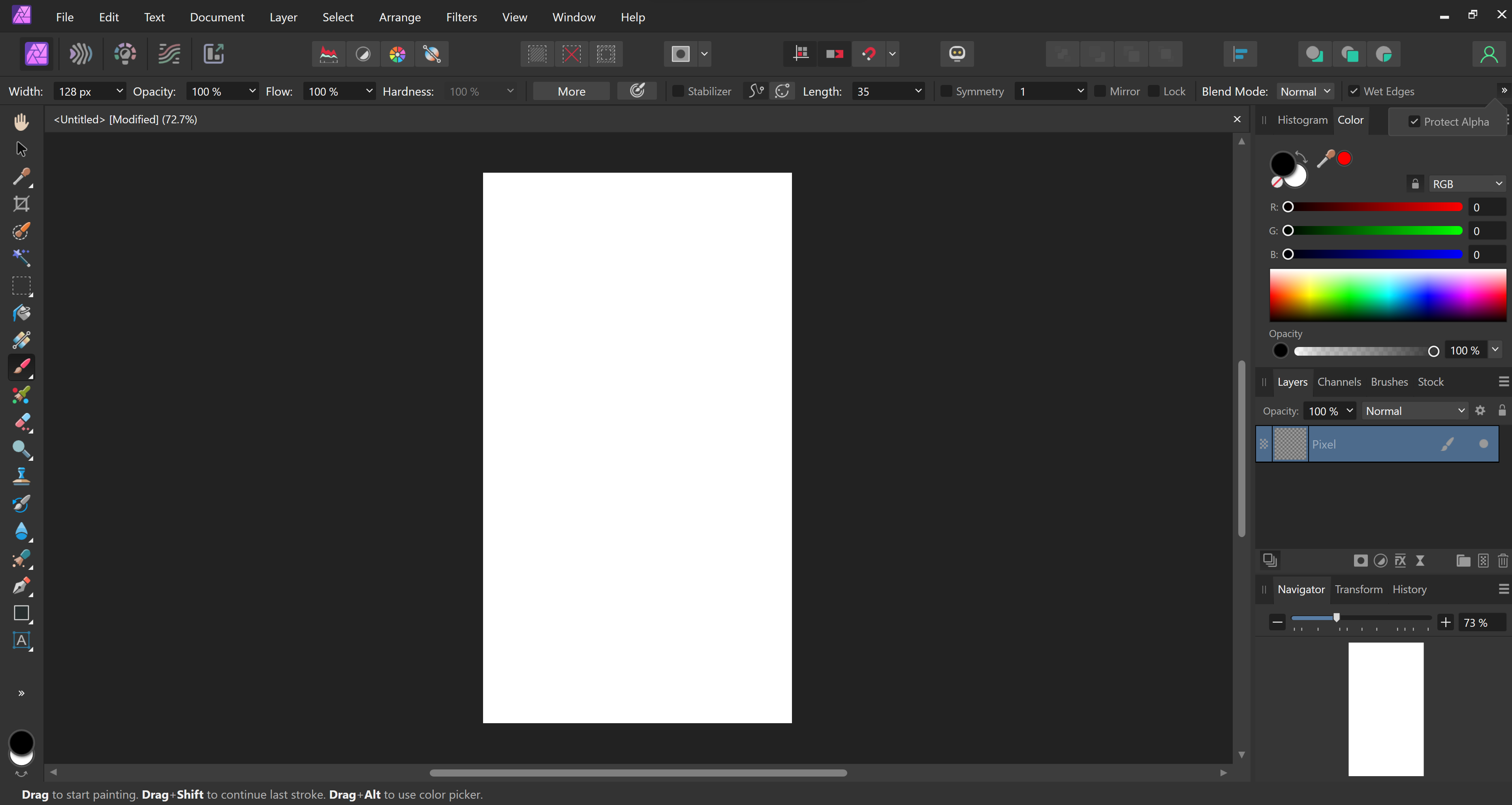Select the Flood Select magic wand tool
The image size is (1512, 805).
22,258
